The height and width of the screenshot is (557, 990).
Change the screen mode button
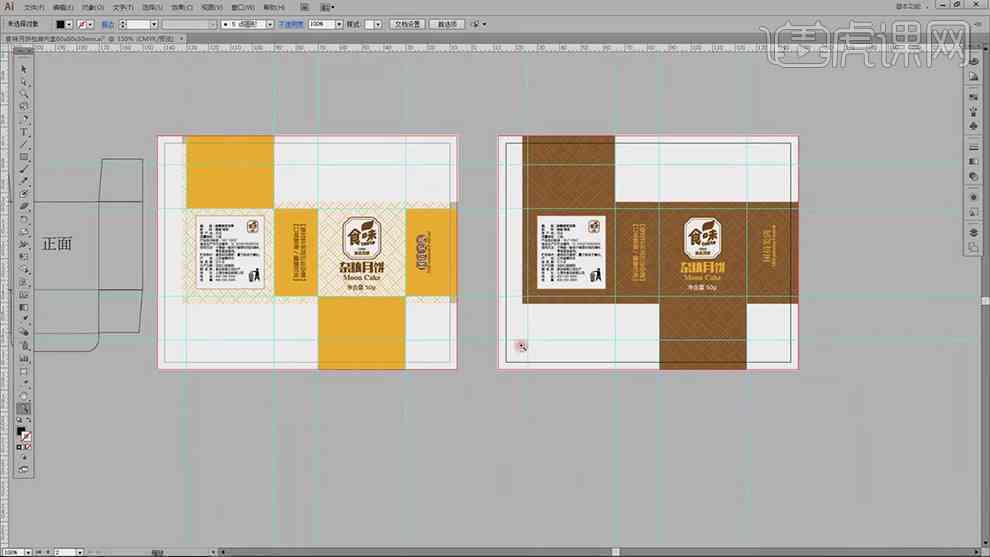tap(24, 469)
